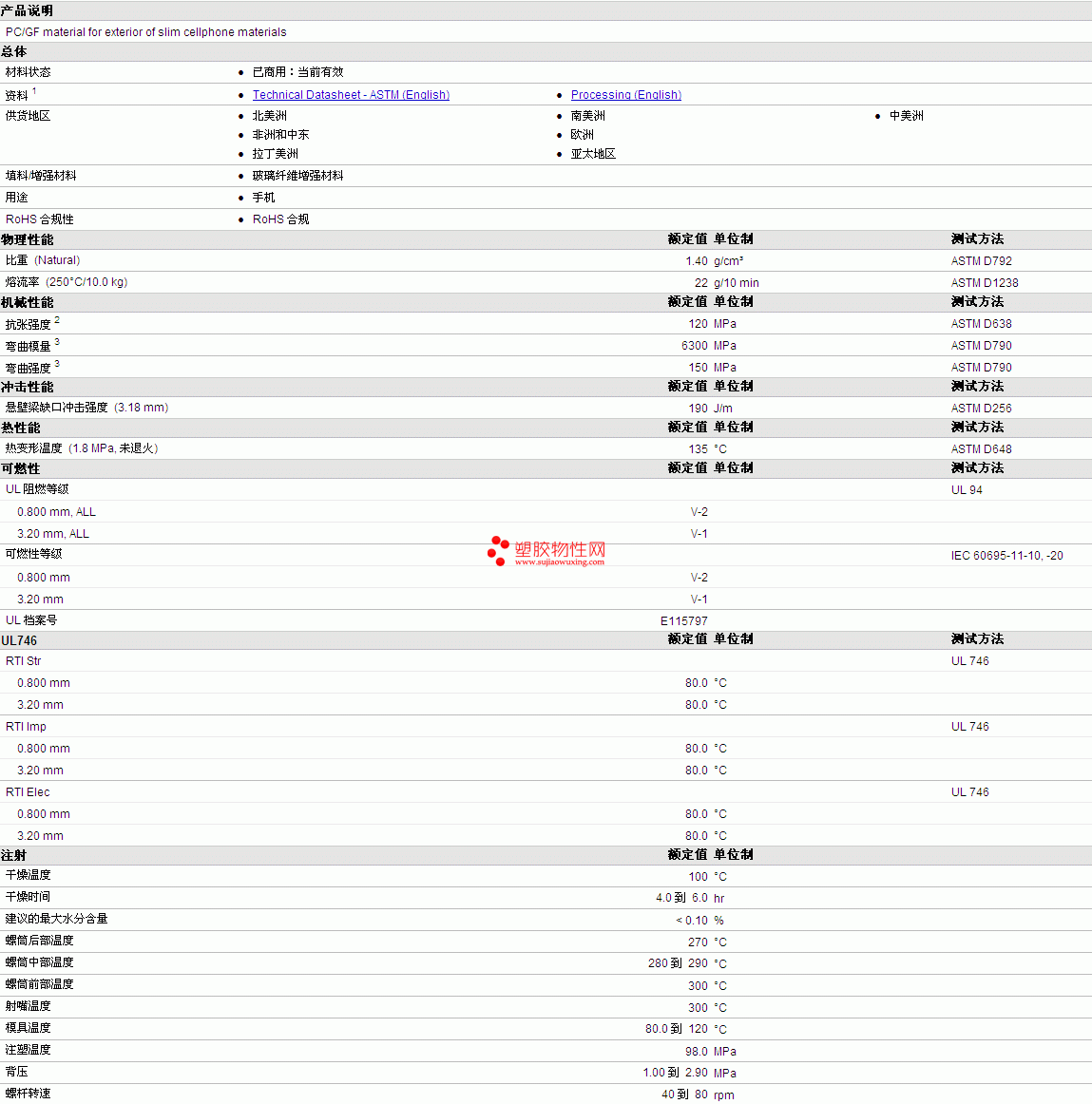1092x1104 pixels.
Task: Click the 注射 section header
Action: click(x=14, y=855)
